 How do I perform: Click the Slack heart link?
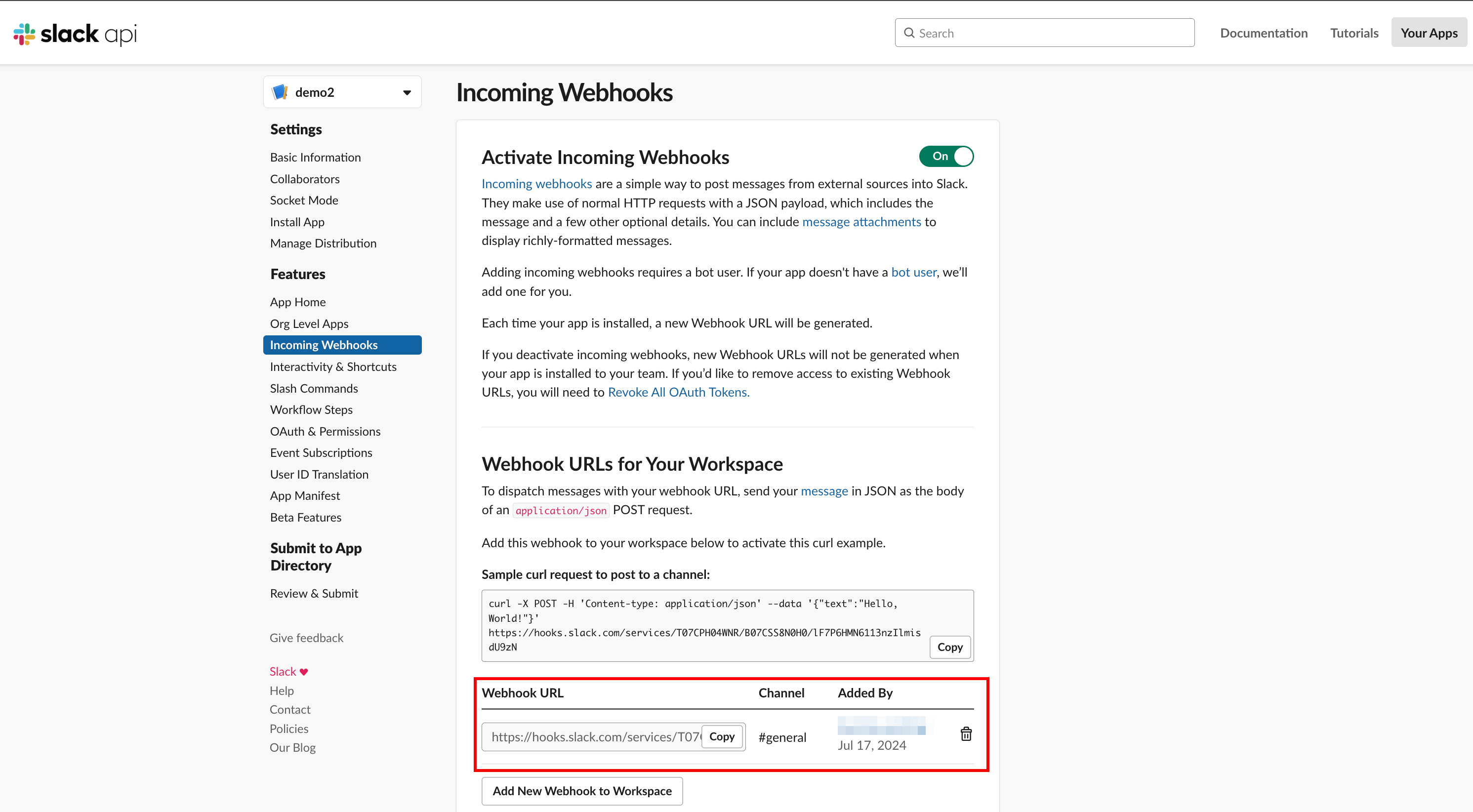pos(289,671)
